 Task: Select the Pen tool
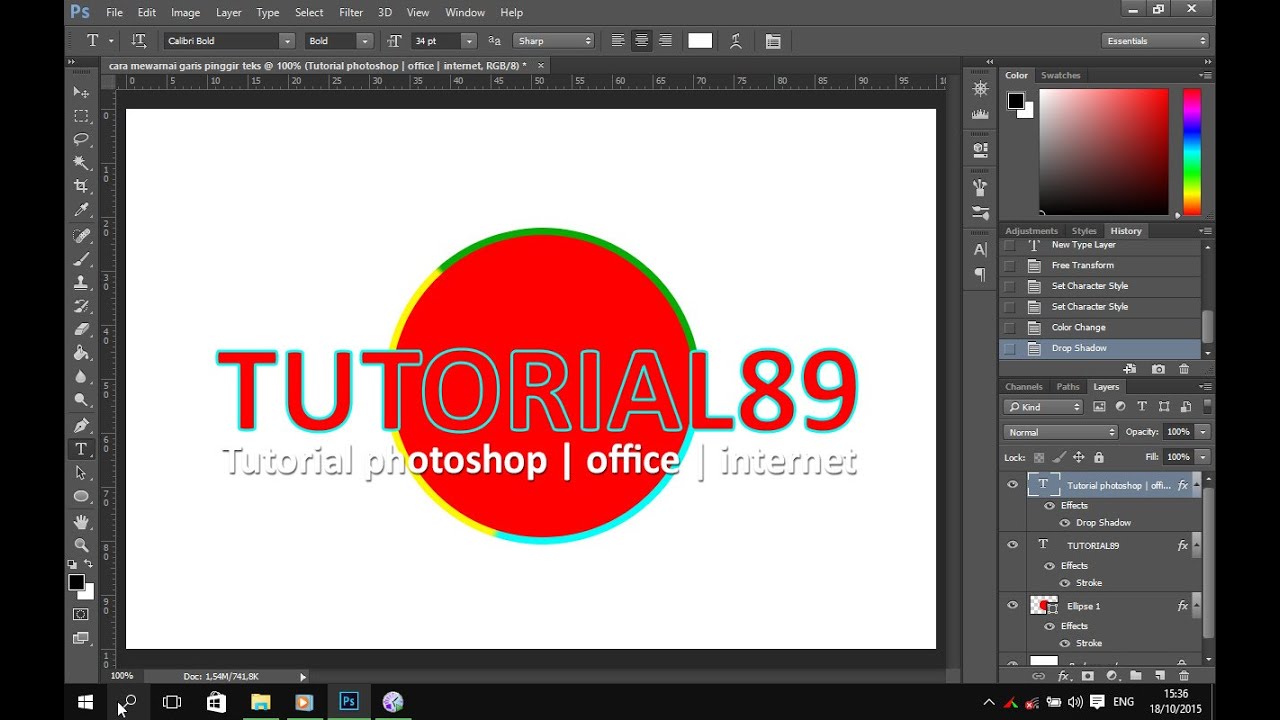point(81,426)
